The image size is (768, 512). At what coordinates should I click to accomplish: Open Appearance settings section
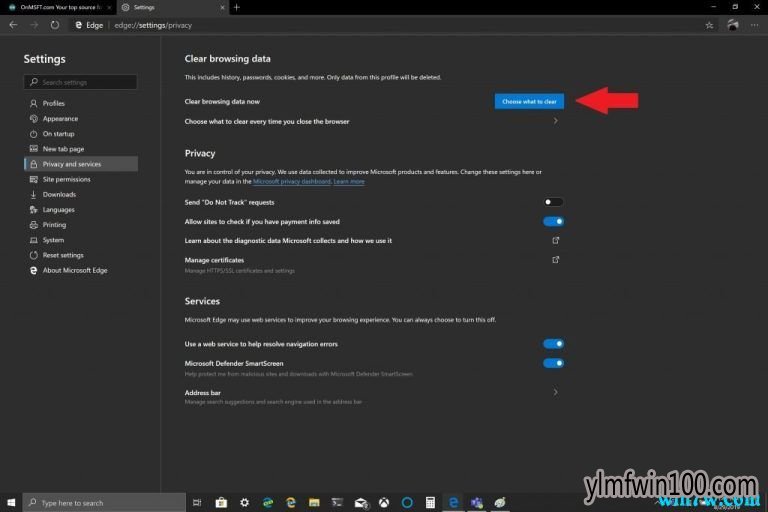81,119
